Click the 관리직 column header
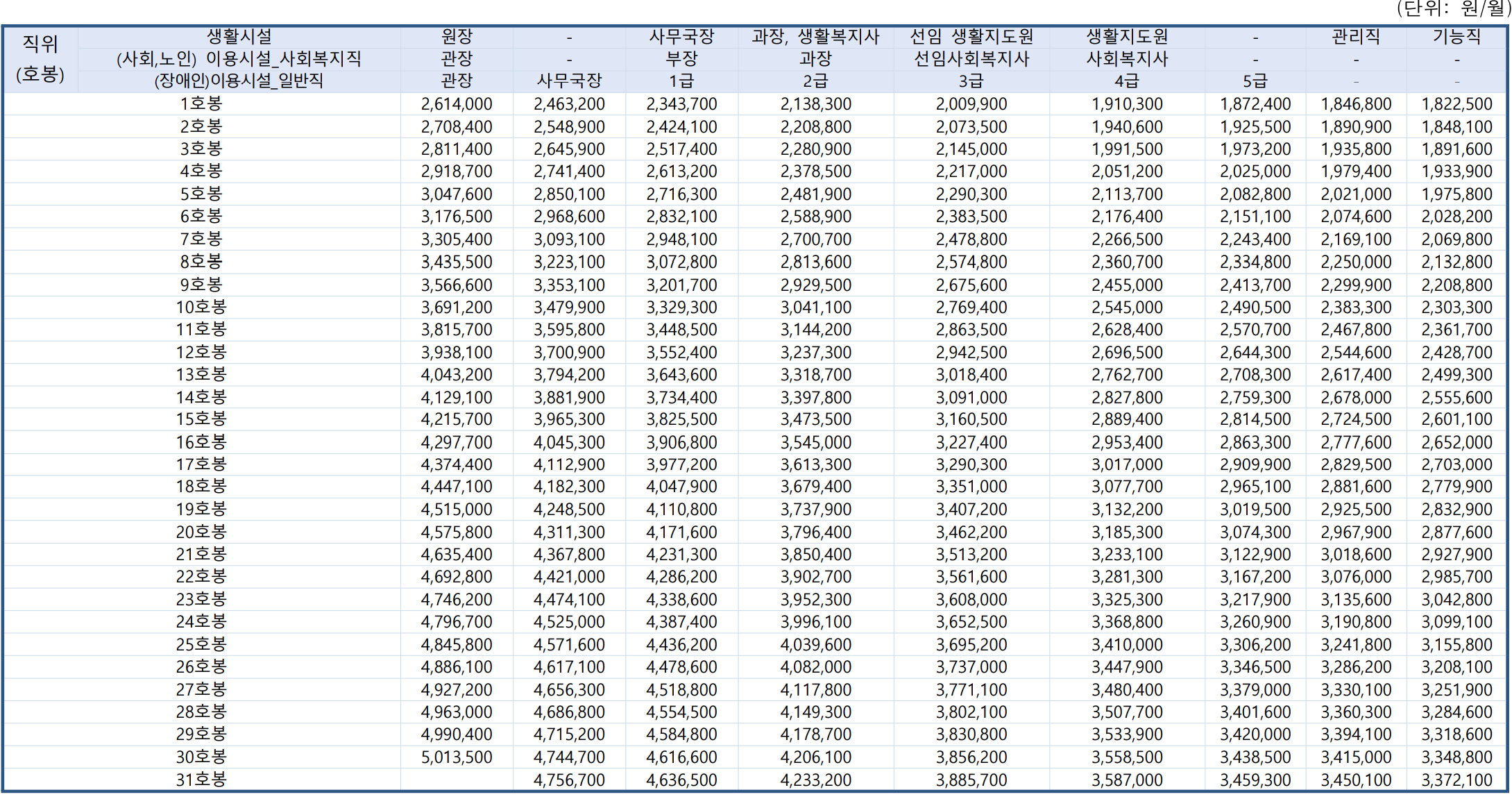Viewport: 1512px width, 799px height. pos(1356,37)
